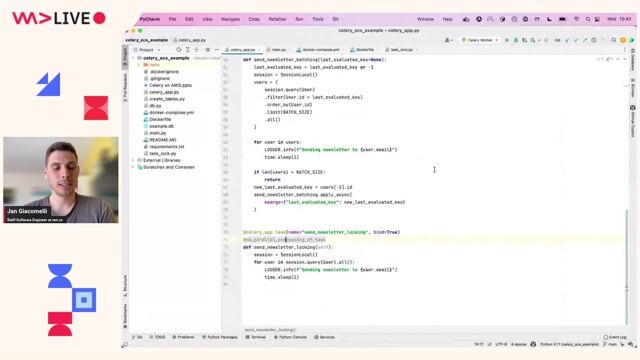Viewport: 640px width, 360px height.
Task: Open the Services tool window
Action: pyautogui.click(x=324, y=337)
